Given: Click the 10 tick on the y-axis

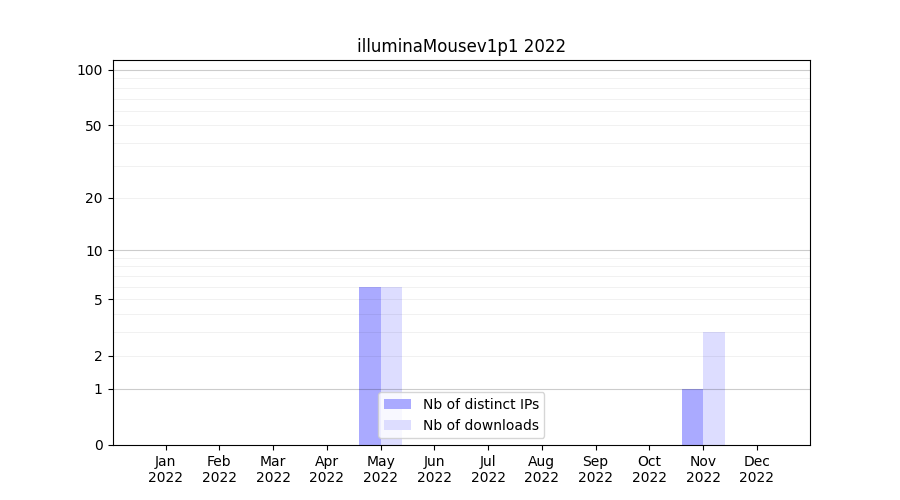Looking at the screenshot, I should (x=94, y=251).
